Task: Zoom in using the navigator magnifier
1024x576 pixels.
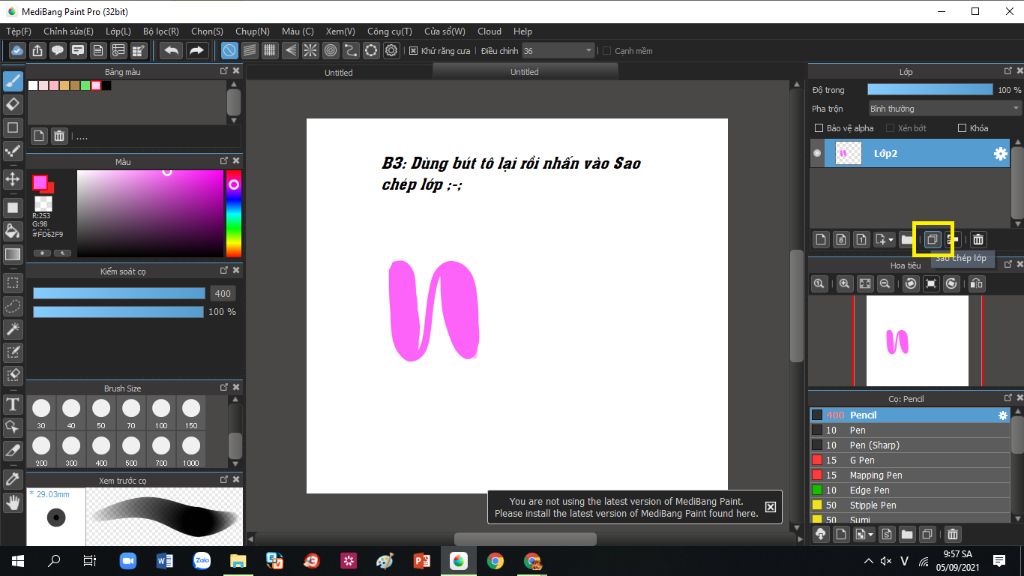Action: (844, 283)
